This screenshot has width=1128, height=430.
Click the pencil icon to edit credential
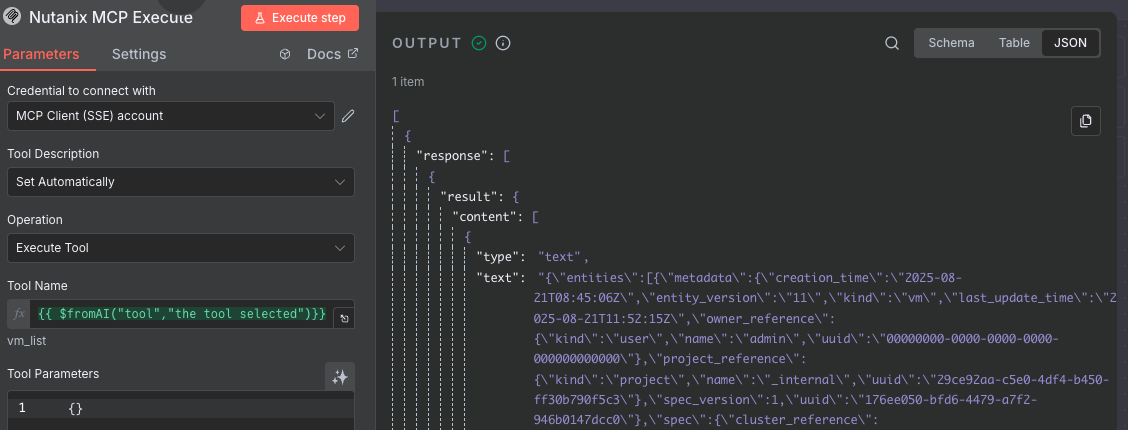click(x=348, y=116)
